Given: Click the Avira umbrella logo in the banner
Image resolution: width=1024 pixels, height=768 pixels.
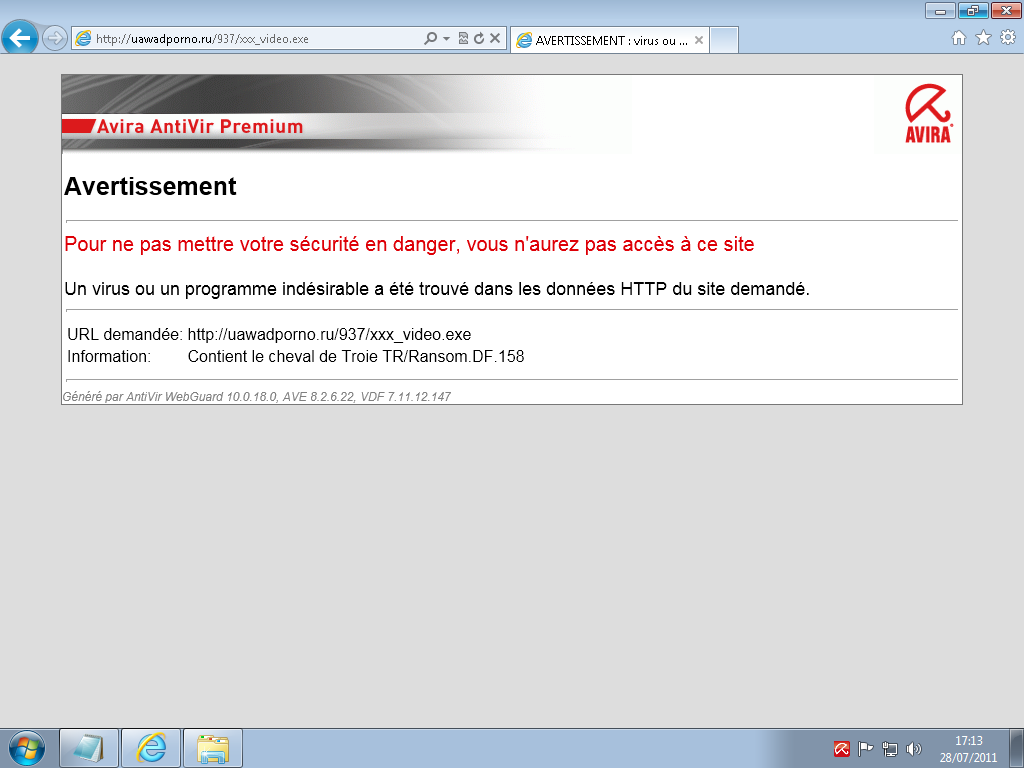Looking at the screenshot, I should click(928, 113).
